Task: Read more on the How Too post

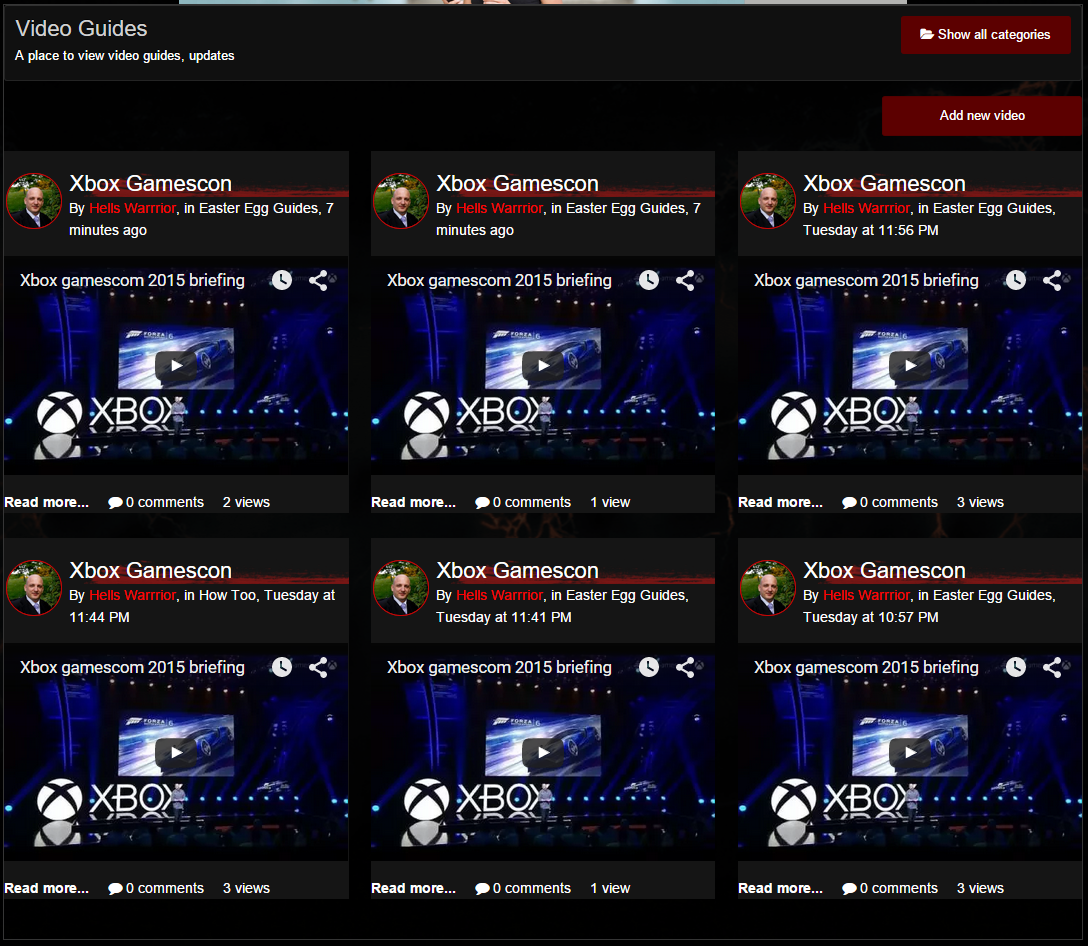Action: tap(46, 888)
